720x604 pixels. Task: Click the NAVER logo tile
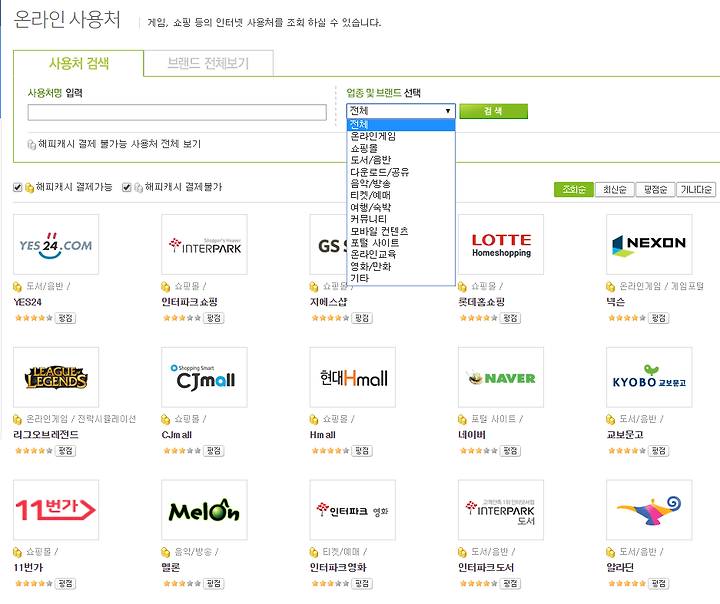[x=501, y=377]
